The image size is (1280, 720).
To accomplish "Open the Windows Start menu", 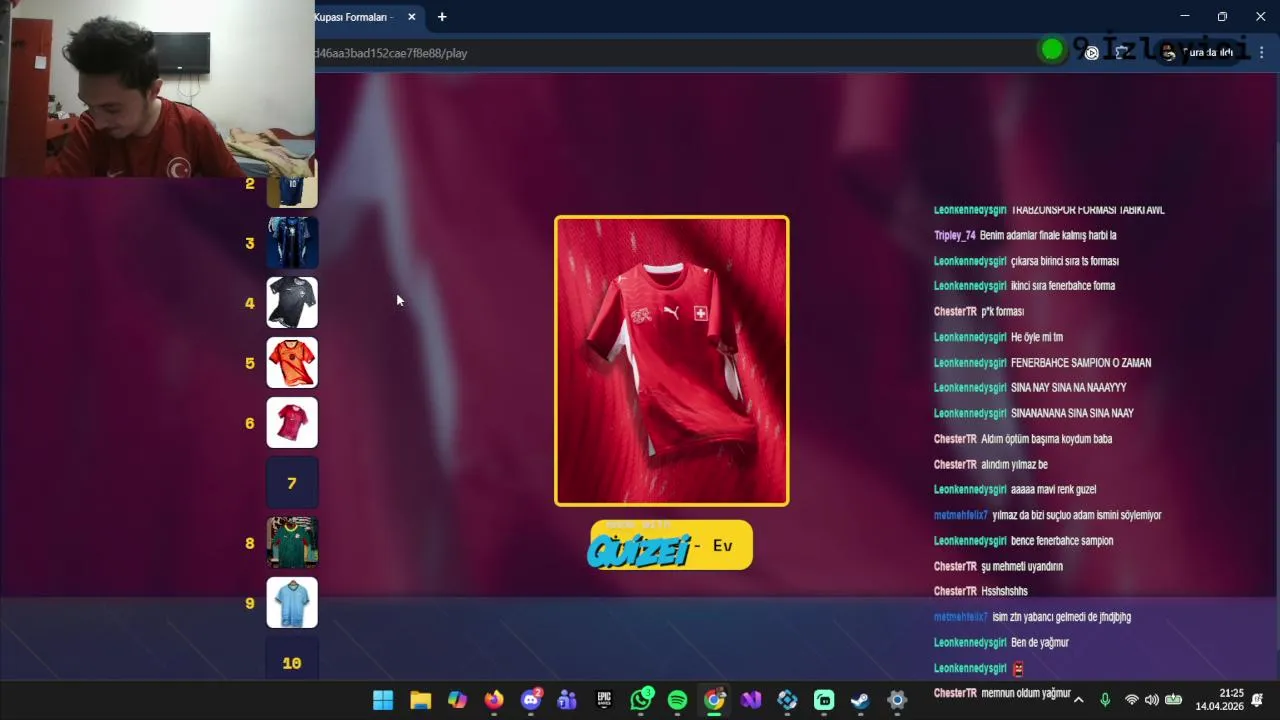I will pyautogui.click(x=383, y=700).
